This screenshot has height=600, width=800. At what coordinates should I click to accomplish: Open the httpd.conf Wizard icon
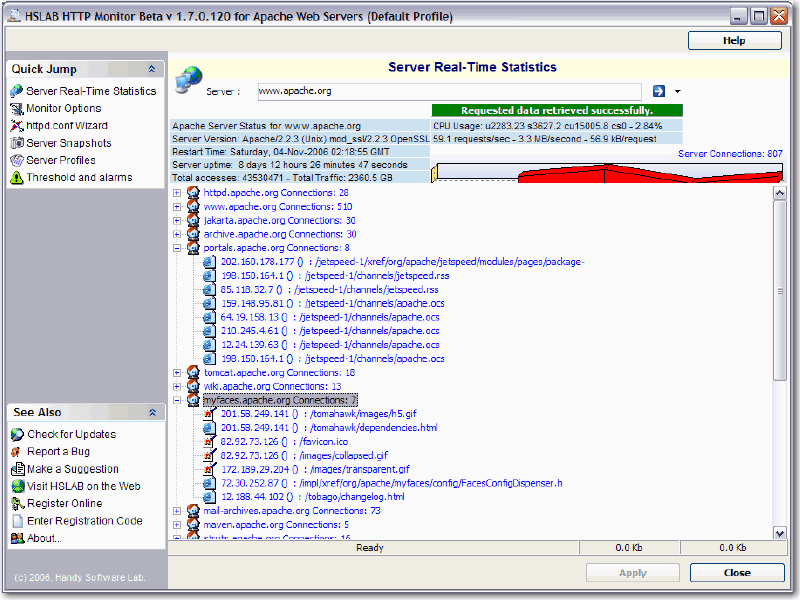[x=17, y=126]
